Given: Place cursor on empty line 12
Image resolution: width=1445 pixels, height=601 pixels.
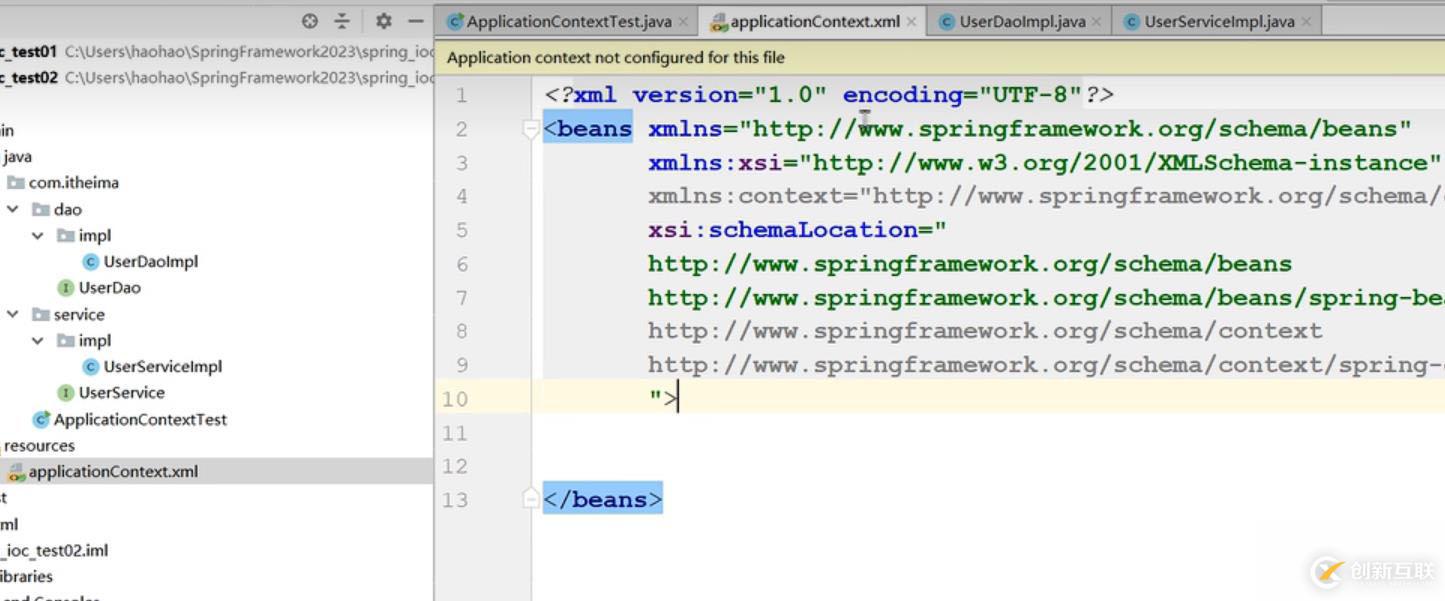Looking at the screenshot, I should (990, 466).
